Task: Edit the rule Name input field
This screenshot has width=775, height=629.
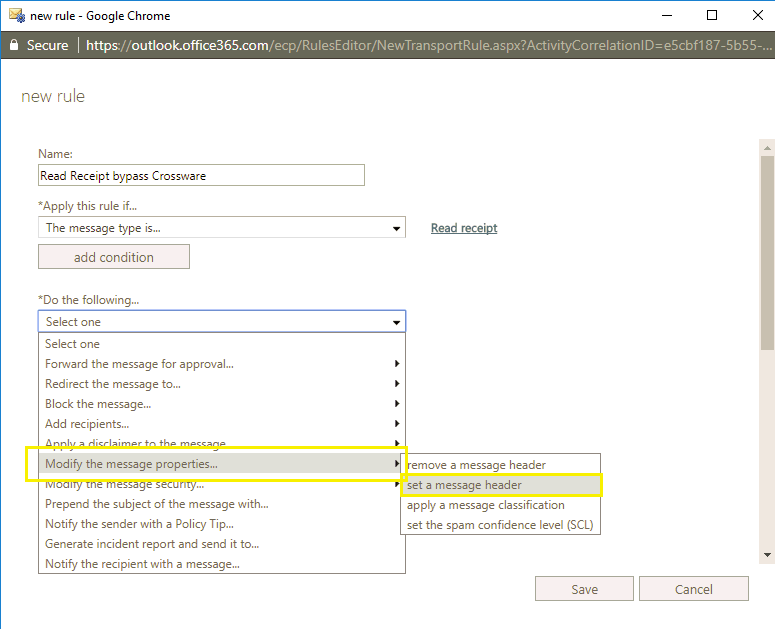Action: [x=201, y=175]
